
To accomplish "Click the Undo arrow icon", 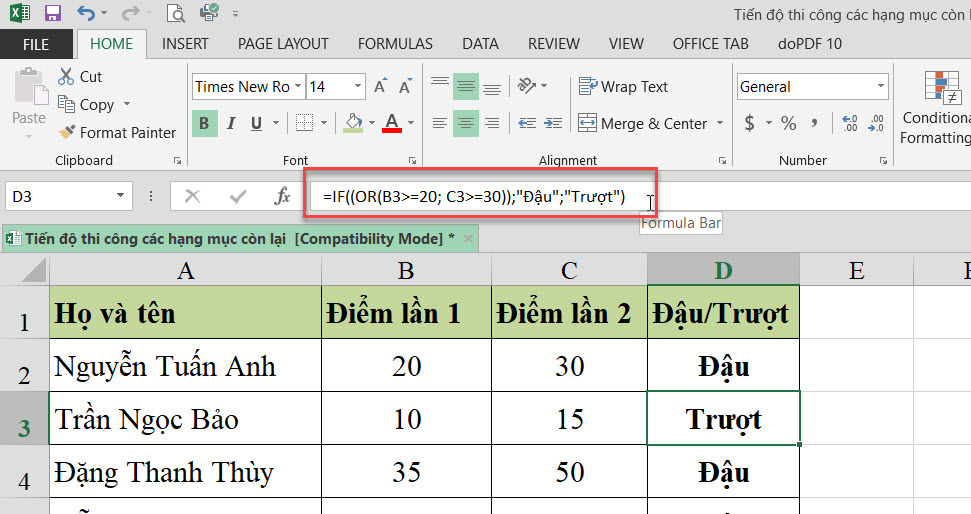I will point(86,12).
